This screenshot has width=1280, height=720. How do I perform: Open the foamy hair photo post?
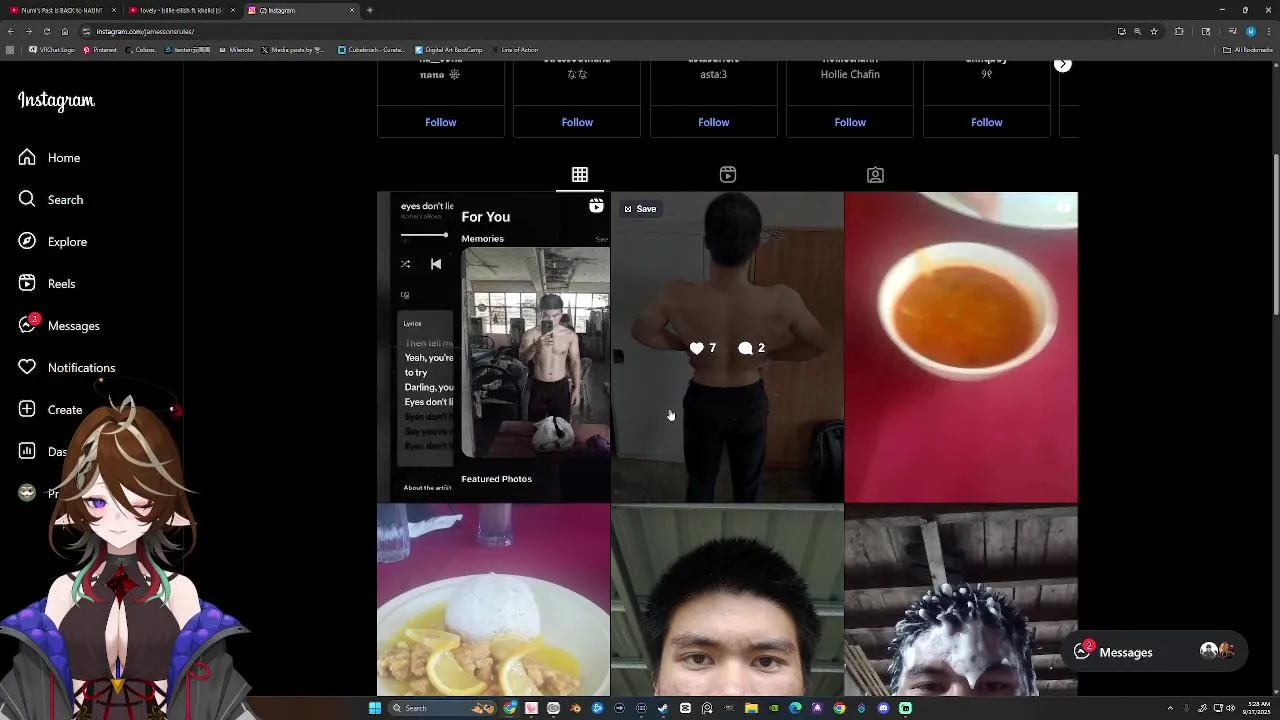point(961,600)
